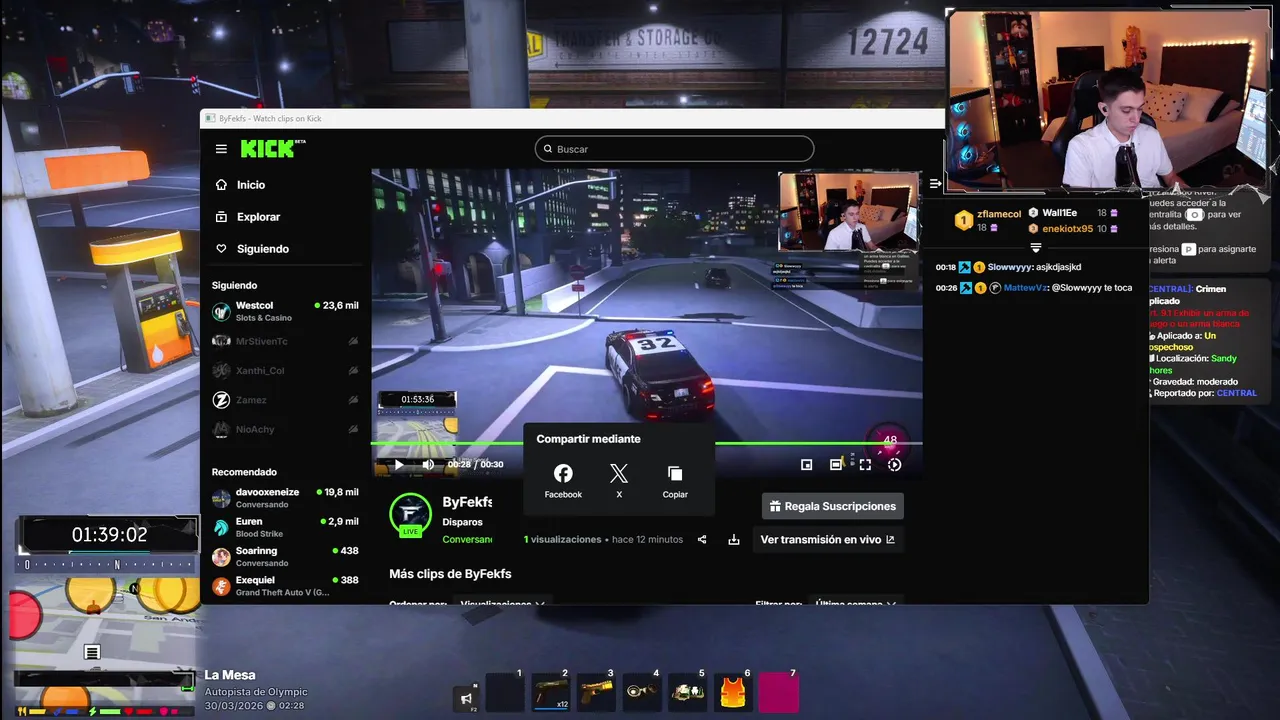Click the share icon beside visualizaciones
The width and height of the screenshot is (1280, 720).
(x=702, y=539)
